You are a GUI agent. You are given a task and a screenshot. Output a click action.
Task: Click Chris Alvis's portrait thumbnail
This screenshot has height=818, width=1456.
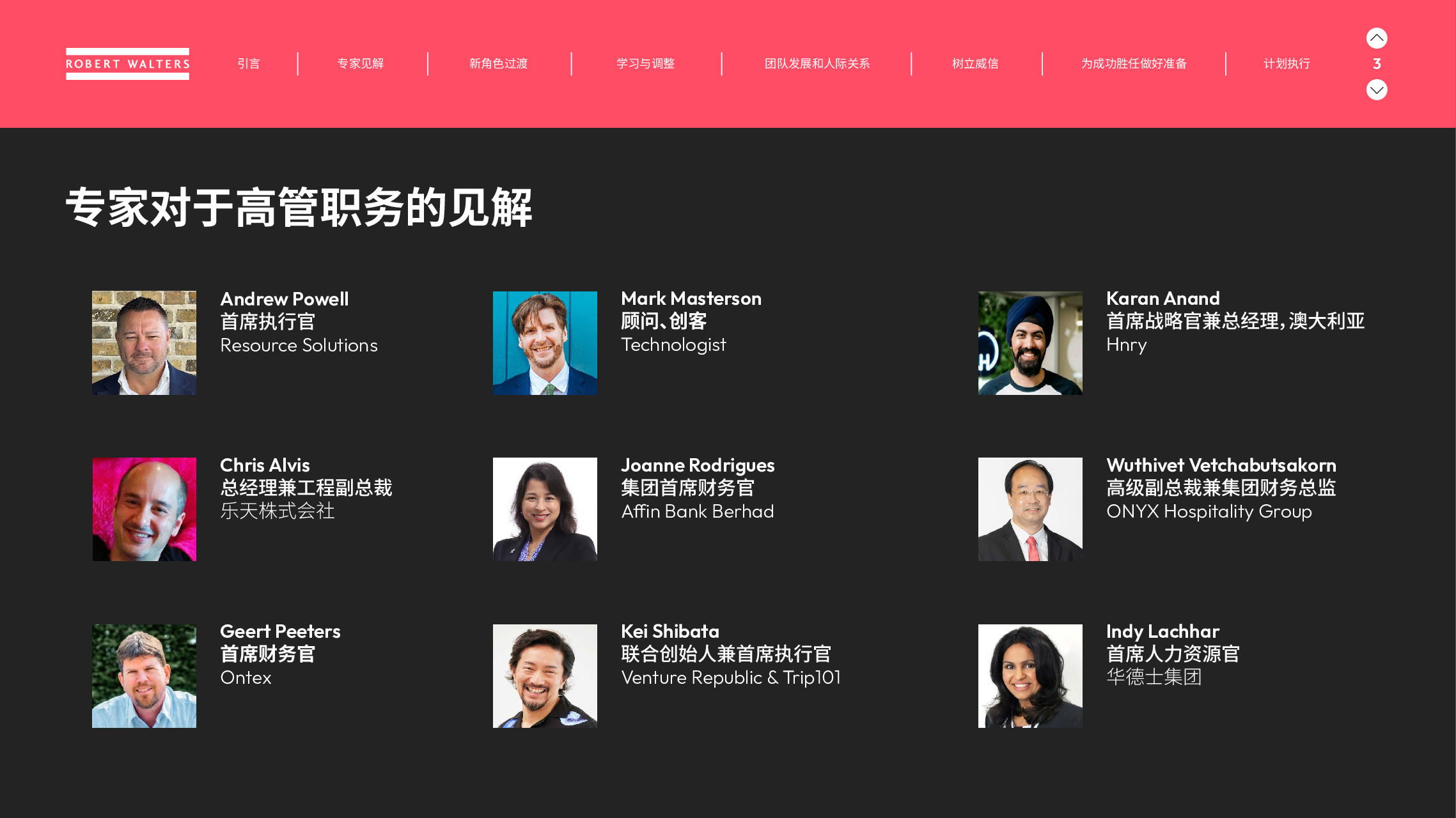point(144,509)
